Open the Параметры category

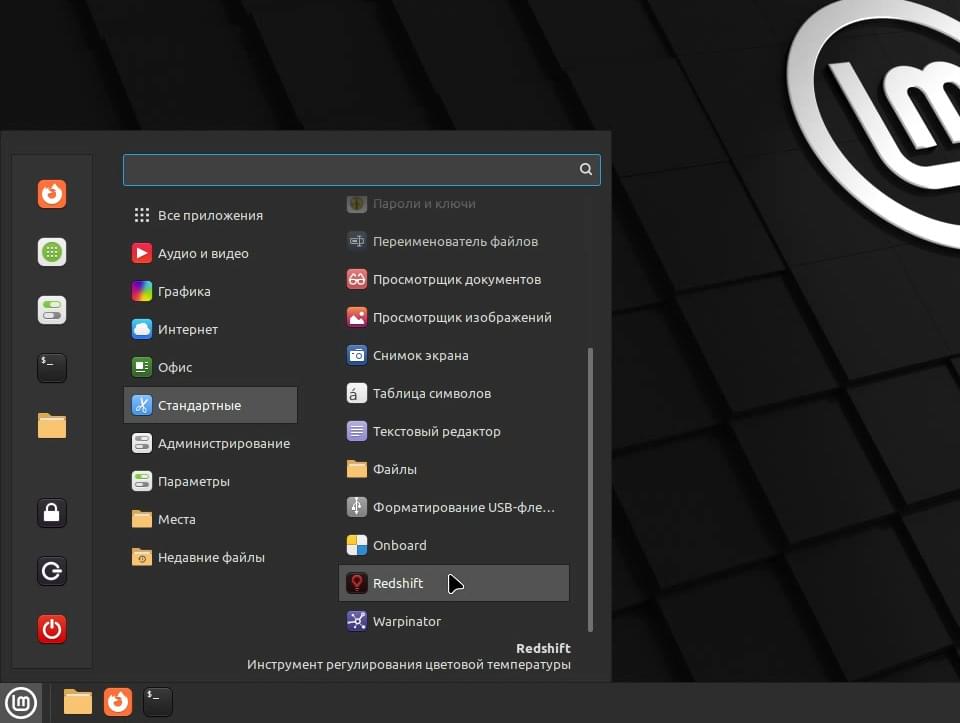click(x=211, y=481)
